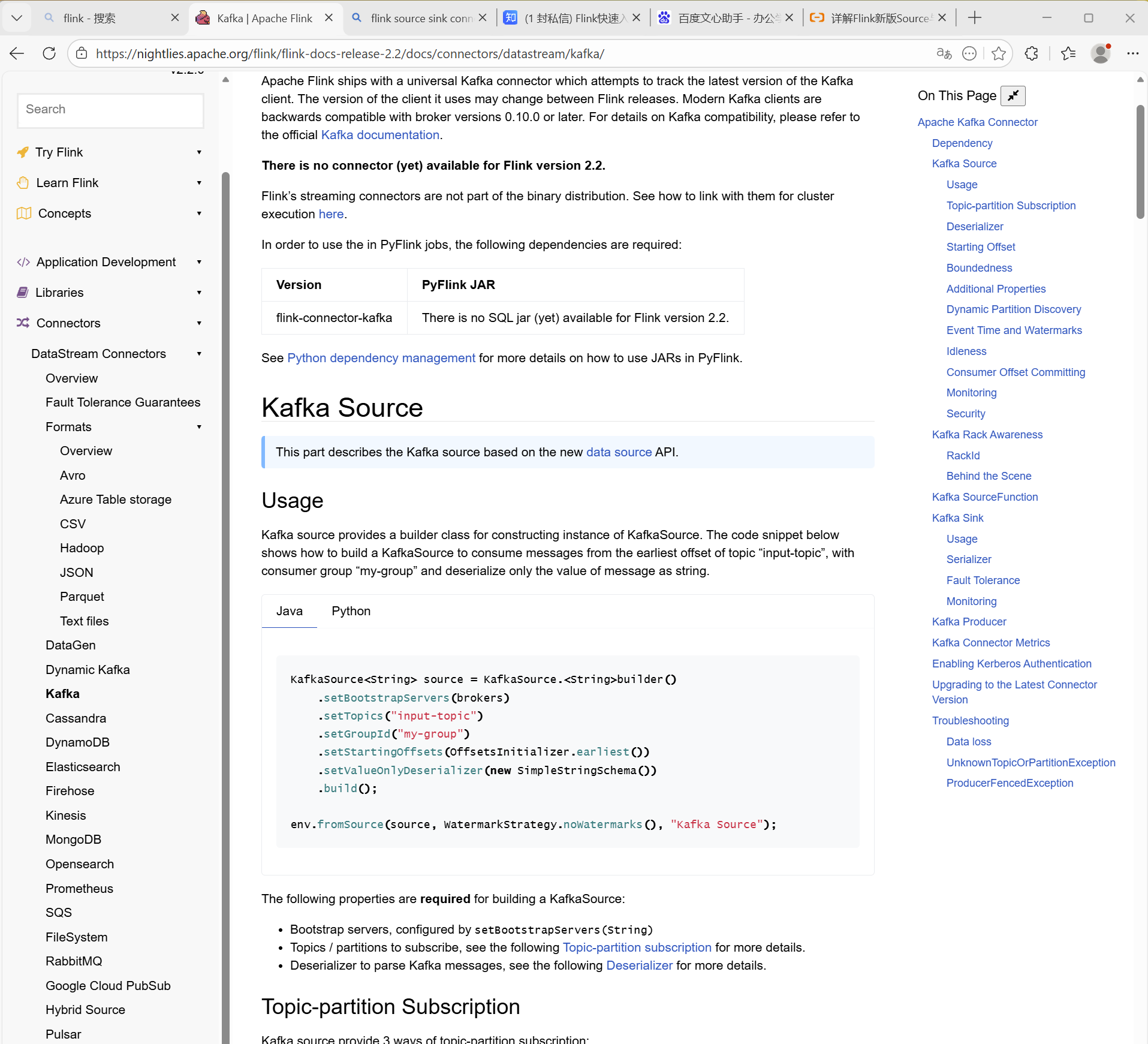Switch to the Flink快速入 Zhihu tab
The image size is (1148, 1044).
573,18
